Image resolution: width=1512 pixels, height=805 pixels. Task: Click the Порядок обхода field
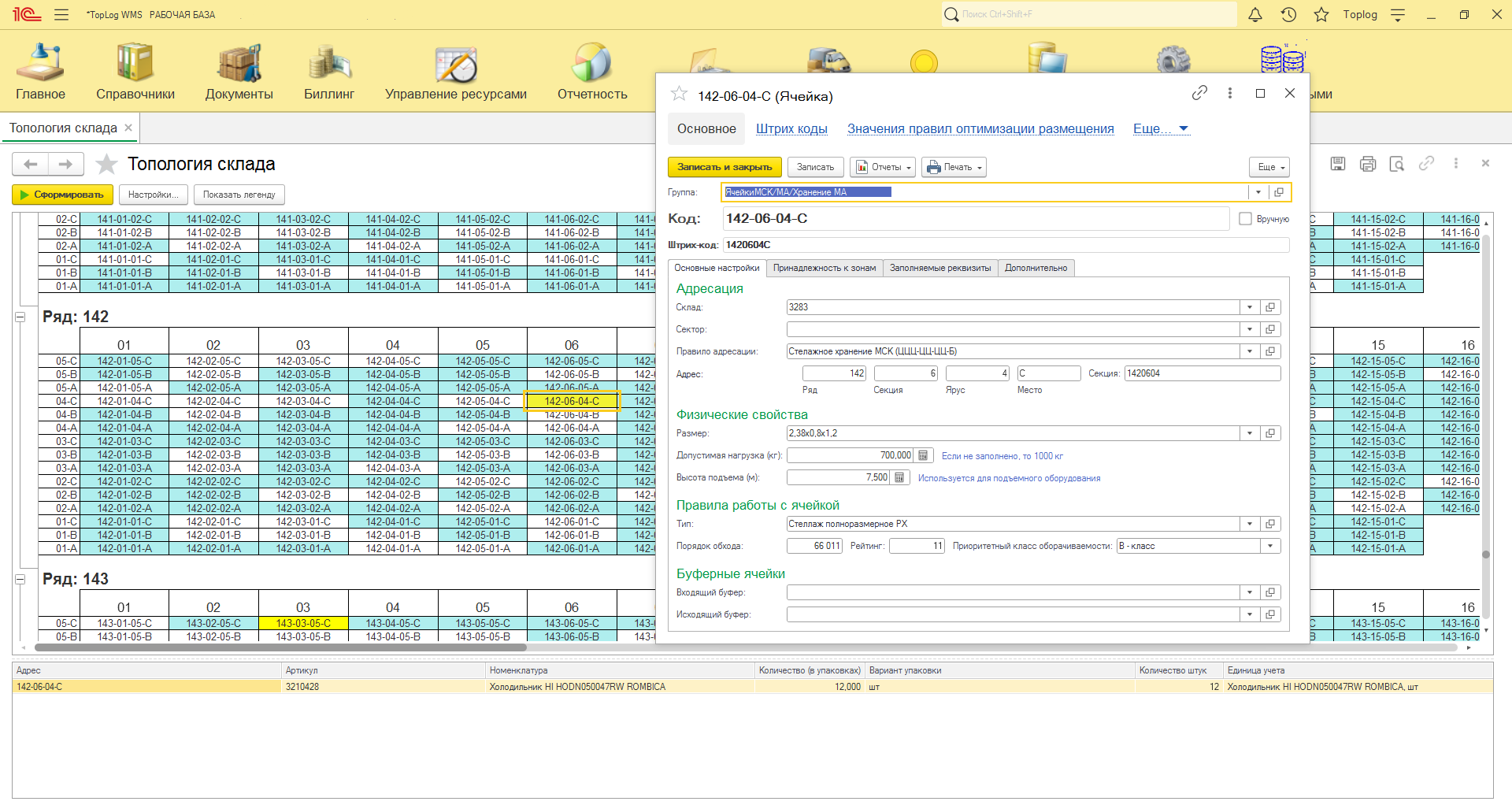tap(814, 546)
